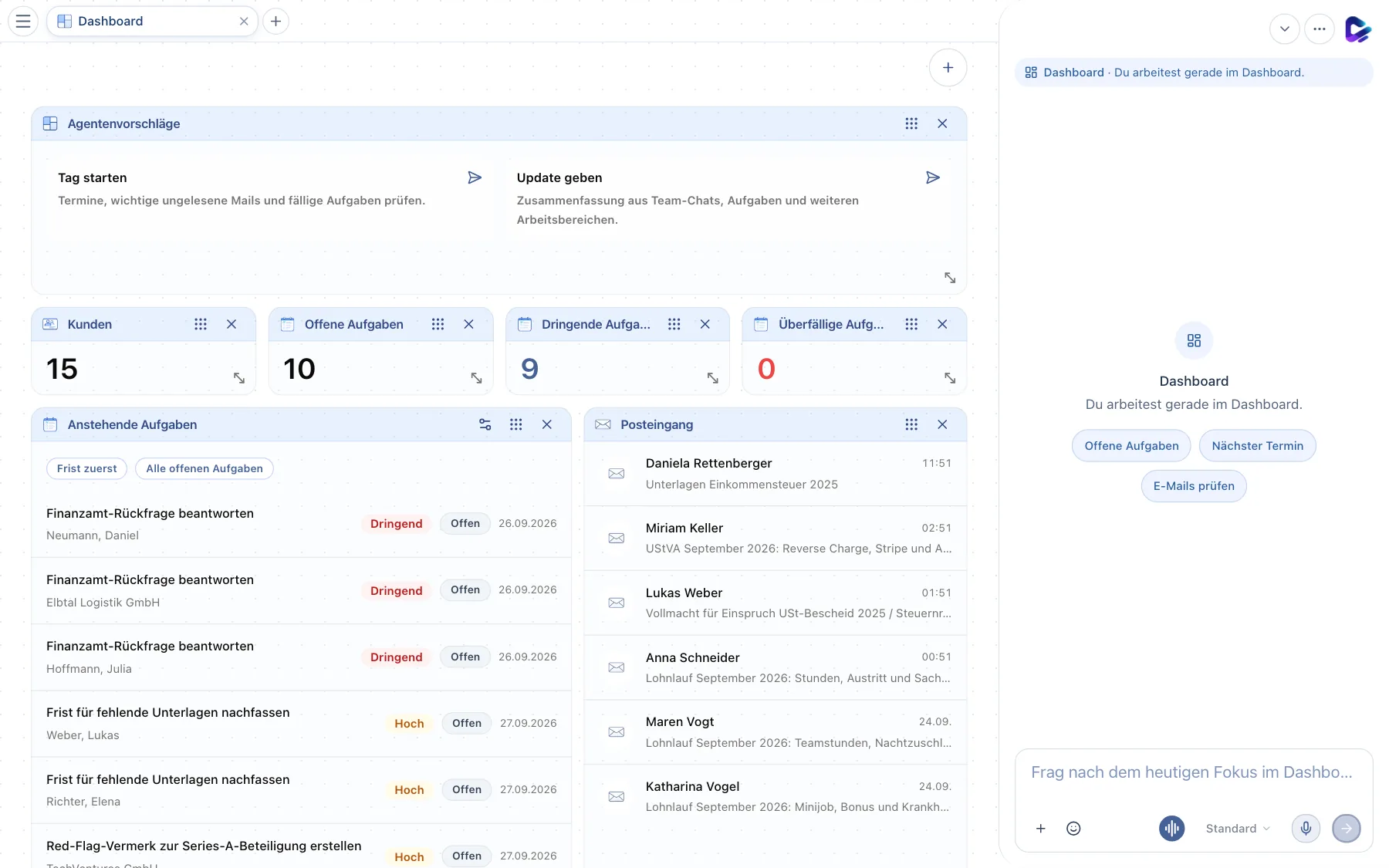Image resolution: width=1389 pixels, height=868 pixels.
Task: Open the emoji picker in chat
Action: point(1073,828)
